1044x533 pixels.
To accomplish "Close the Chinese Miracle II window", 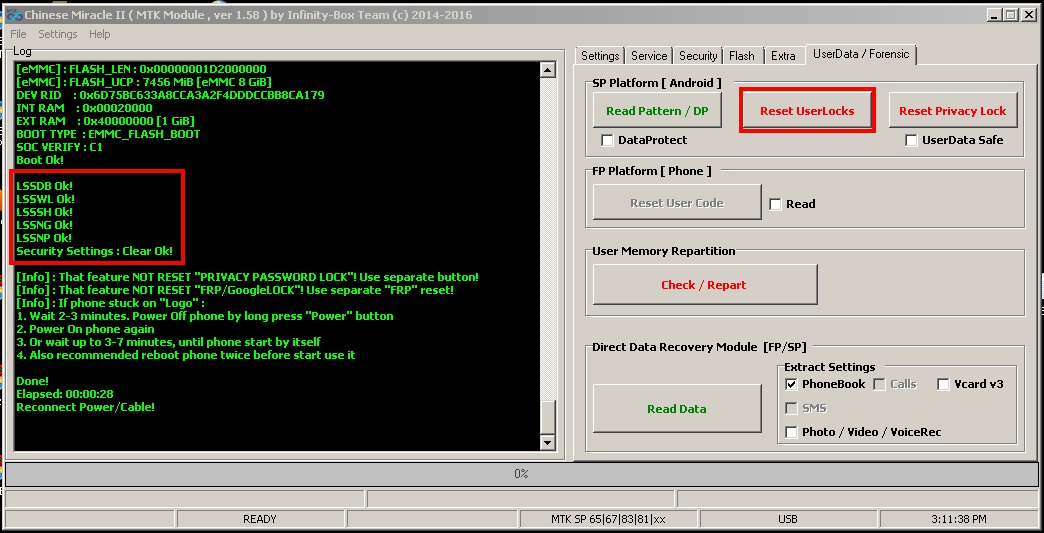I will [1029, 14].
